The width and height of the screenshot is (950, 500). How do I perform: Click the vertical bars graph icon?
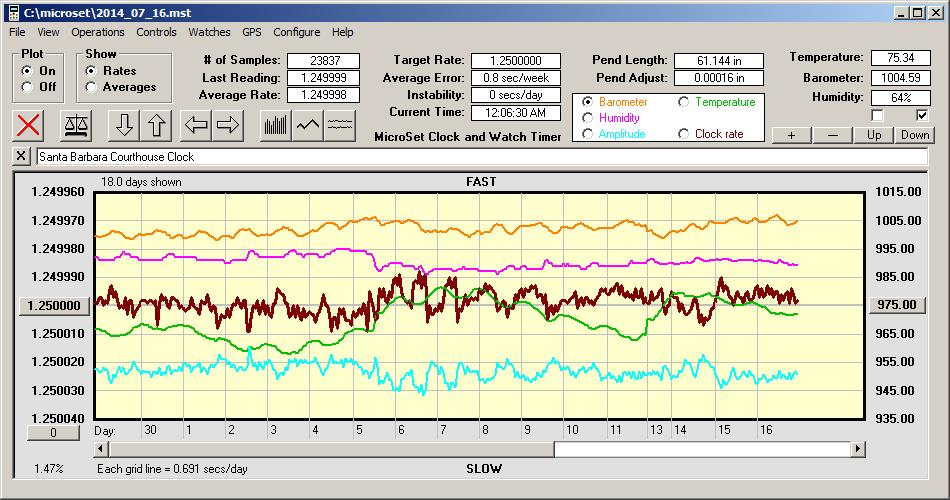click(276, 125)
